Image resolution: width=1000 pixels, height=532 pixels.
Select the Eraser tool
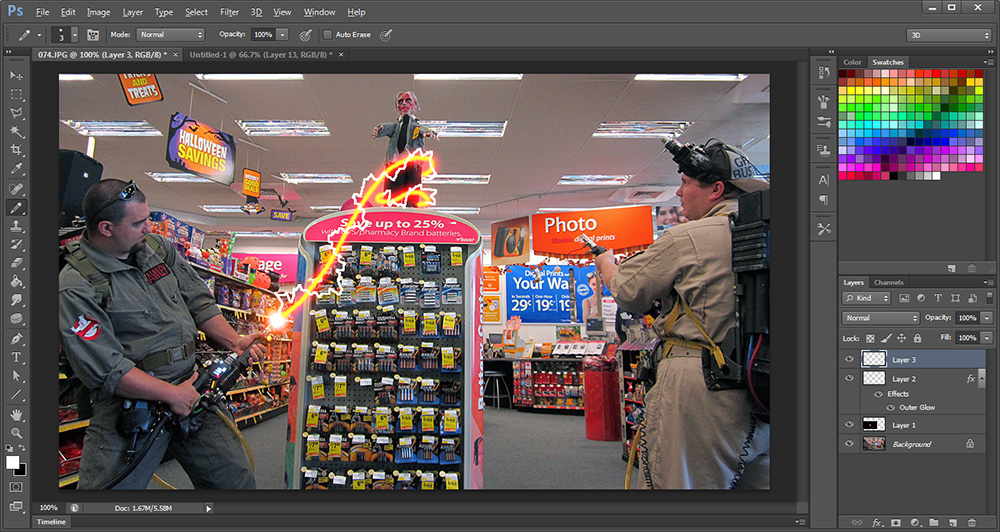click(x=16, y=263)
